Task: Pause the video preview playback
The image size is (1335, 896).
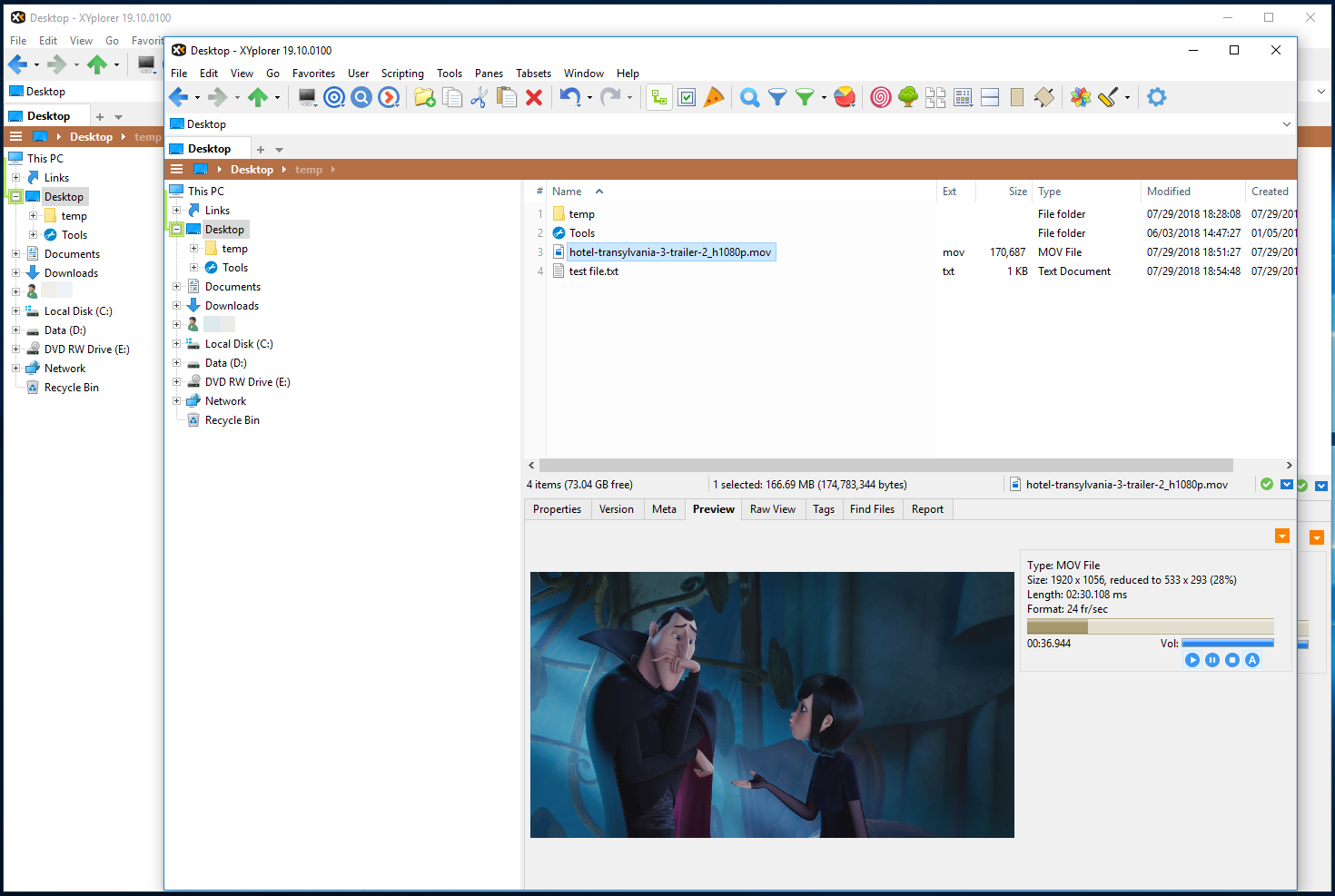Action: coord(1212,660)
